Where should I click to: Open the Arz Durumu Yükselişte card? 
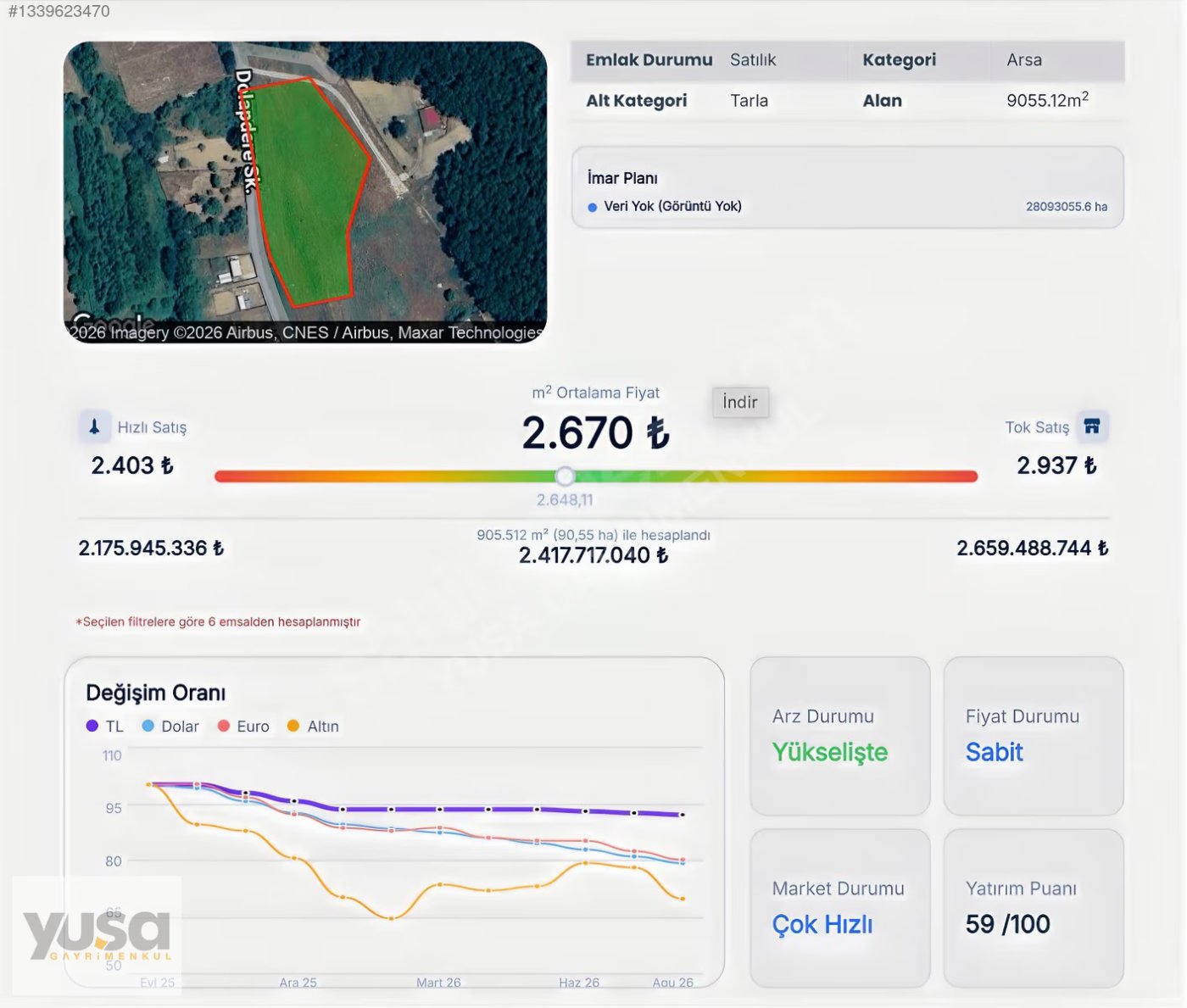(x=840, y=736)
